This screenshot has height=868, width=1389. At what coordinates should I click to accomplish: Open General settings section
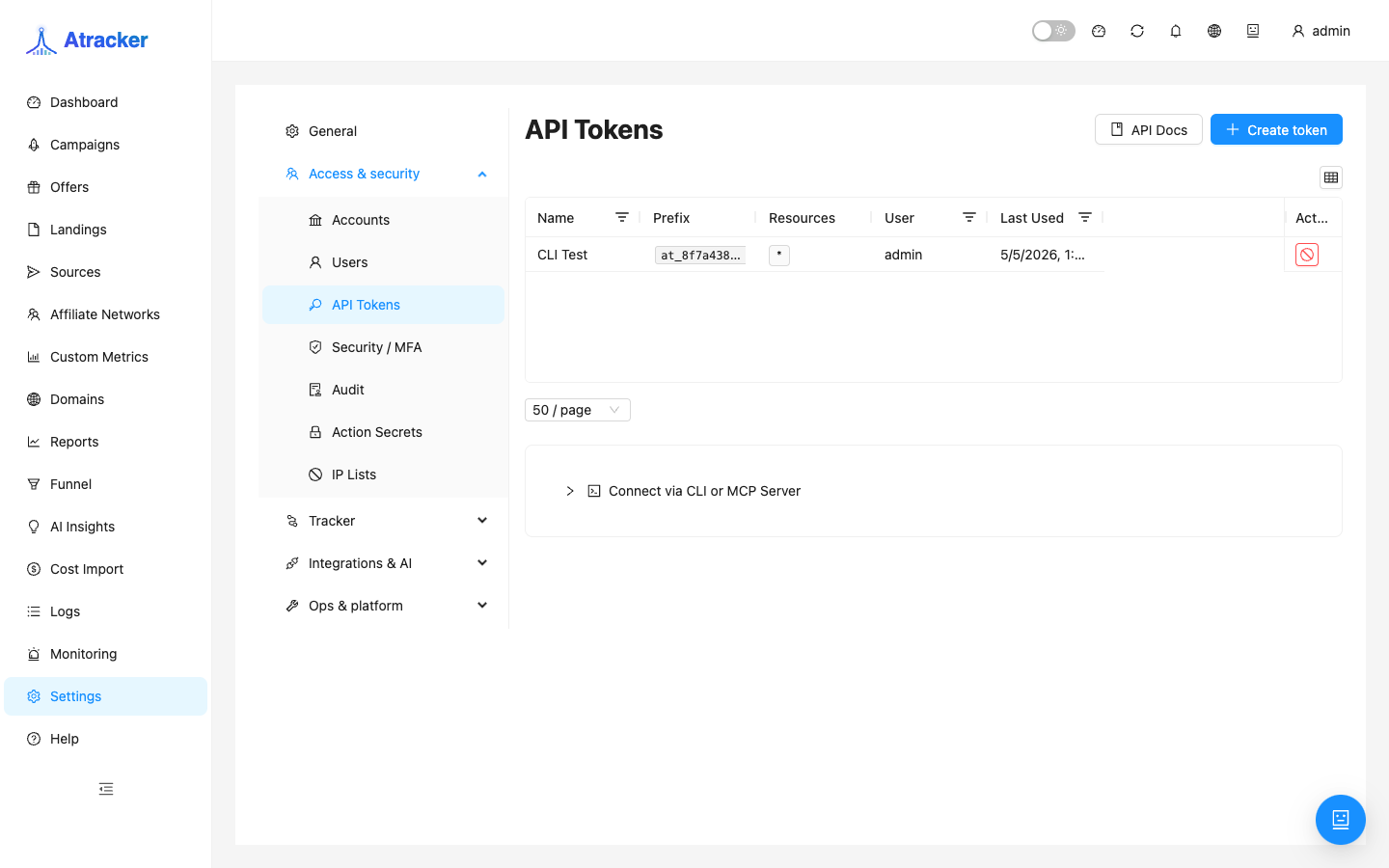[x=383, y=131]
